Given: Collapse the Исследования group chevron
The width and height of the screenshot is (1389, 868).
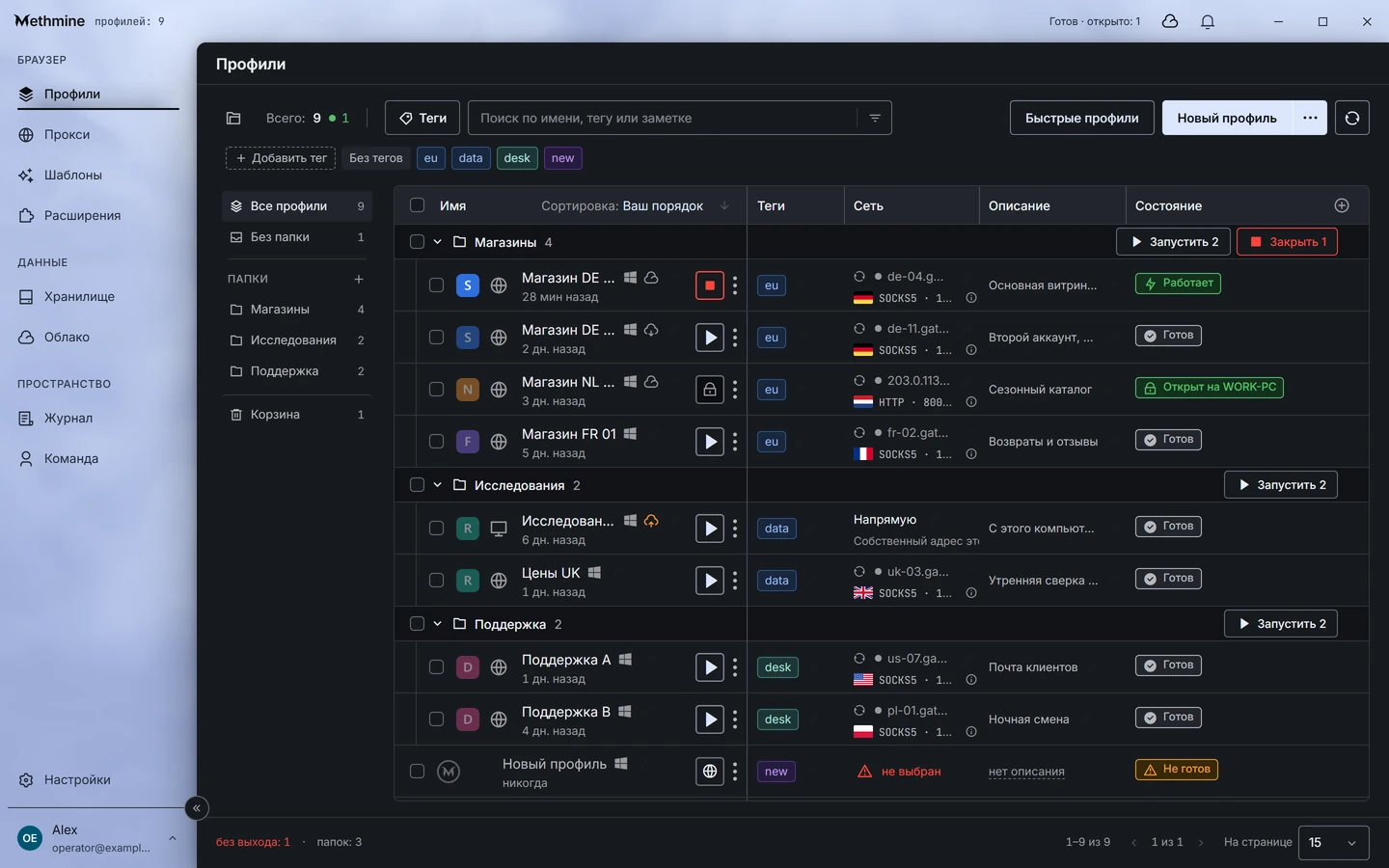Looking at the screenshot, I should (437, 485).
